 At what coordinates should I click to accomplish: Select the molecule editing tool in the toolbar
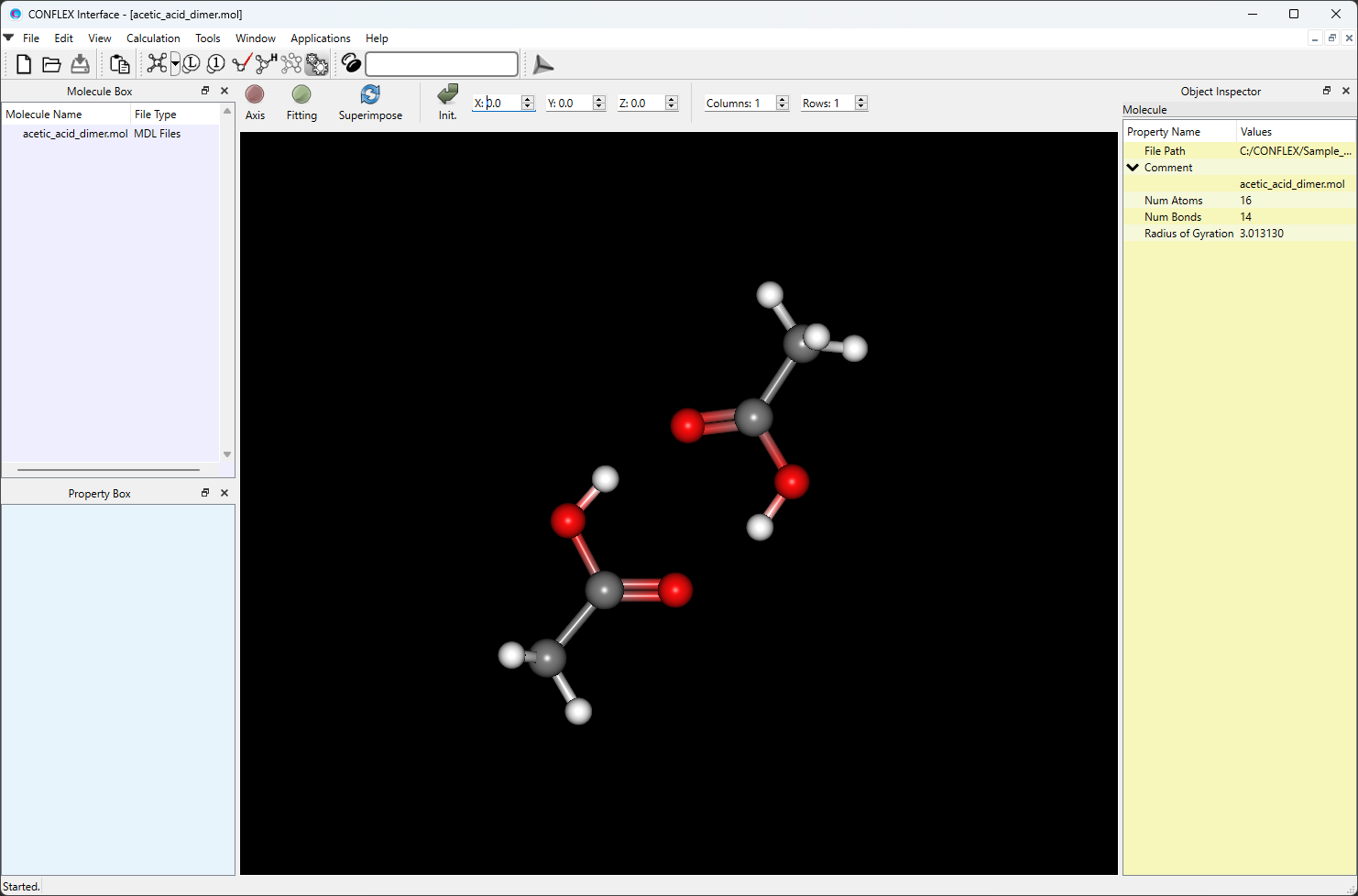coord(158,63)
